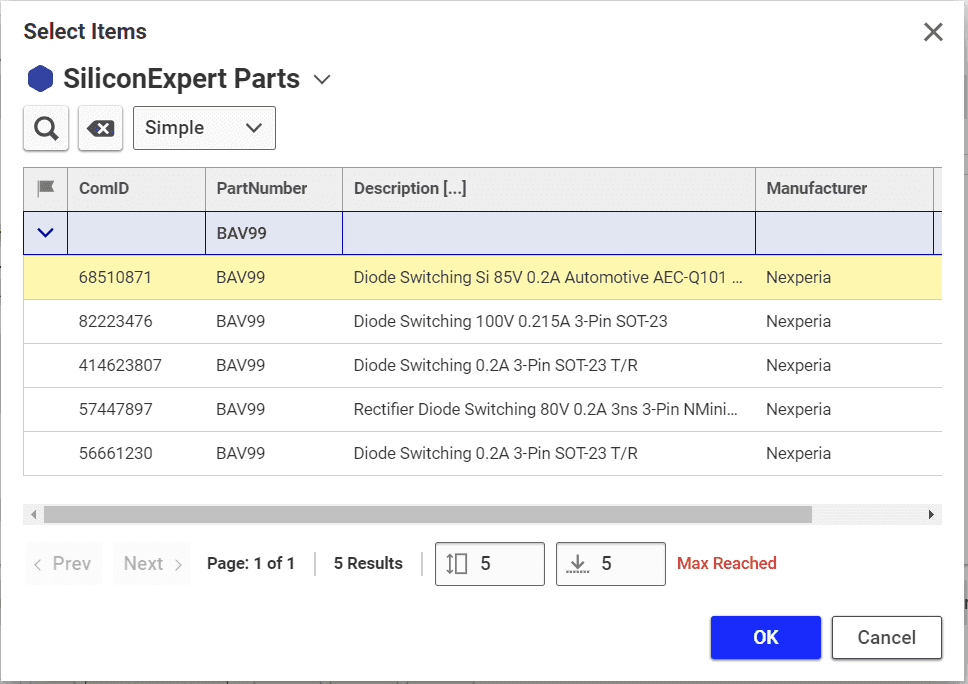Click the page size field showing 5
Screen dimensions: 968x684
point(490,564)
